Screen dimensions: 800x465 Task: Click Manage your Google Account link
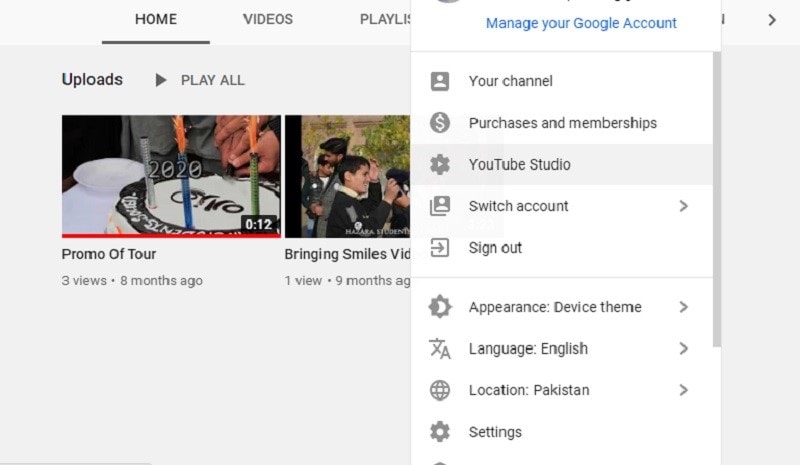coord(581,23)
